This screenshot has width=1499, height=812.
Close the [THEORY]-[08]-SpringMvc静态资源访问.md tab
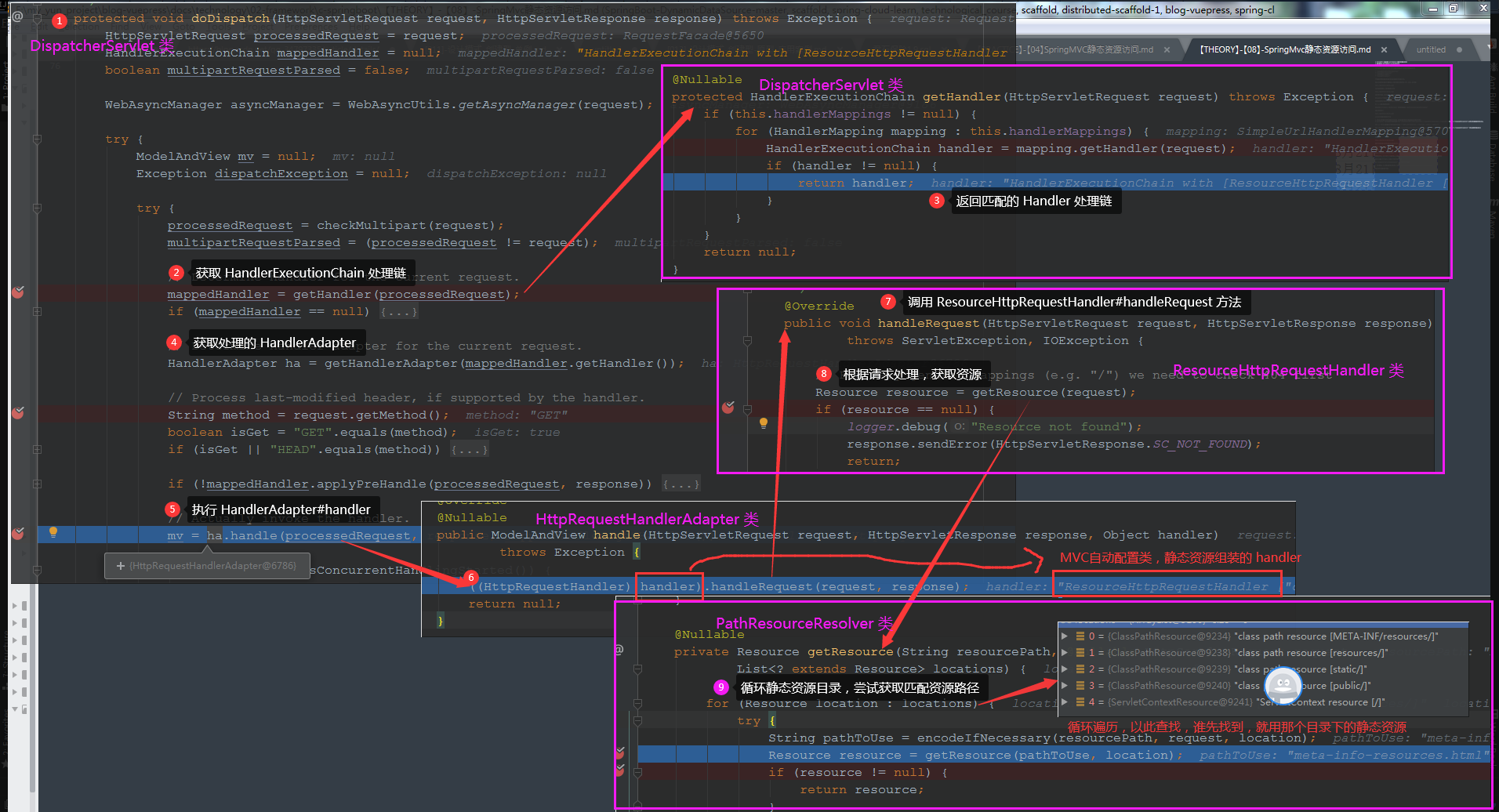(x=1384, y=49)
